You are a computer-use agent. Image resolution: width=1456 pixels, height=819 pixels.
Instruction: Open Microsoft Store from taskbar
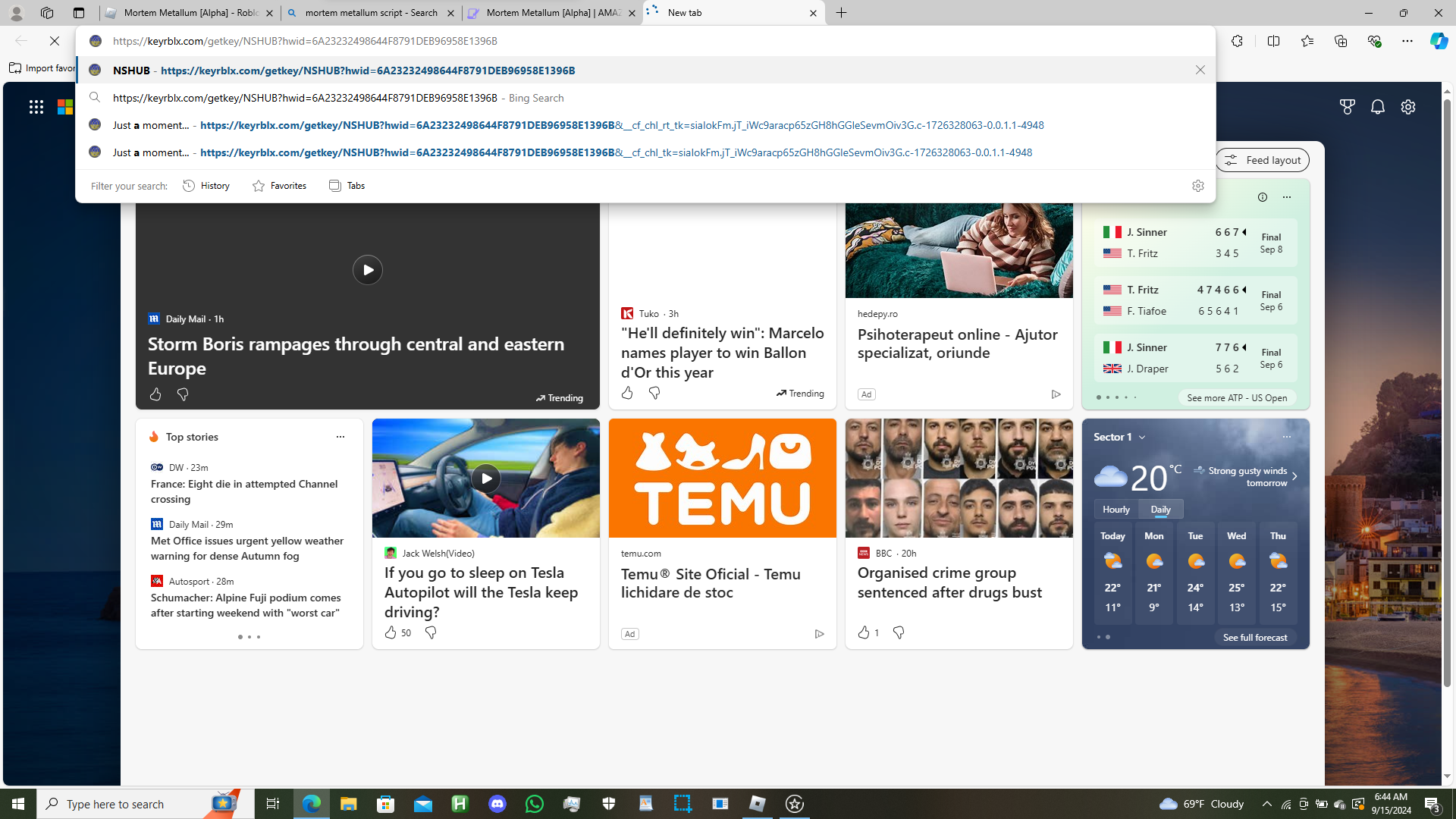(385, 804)
